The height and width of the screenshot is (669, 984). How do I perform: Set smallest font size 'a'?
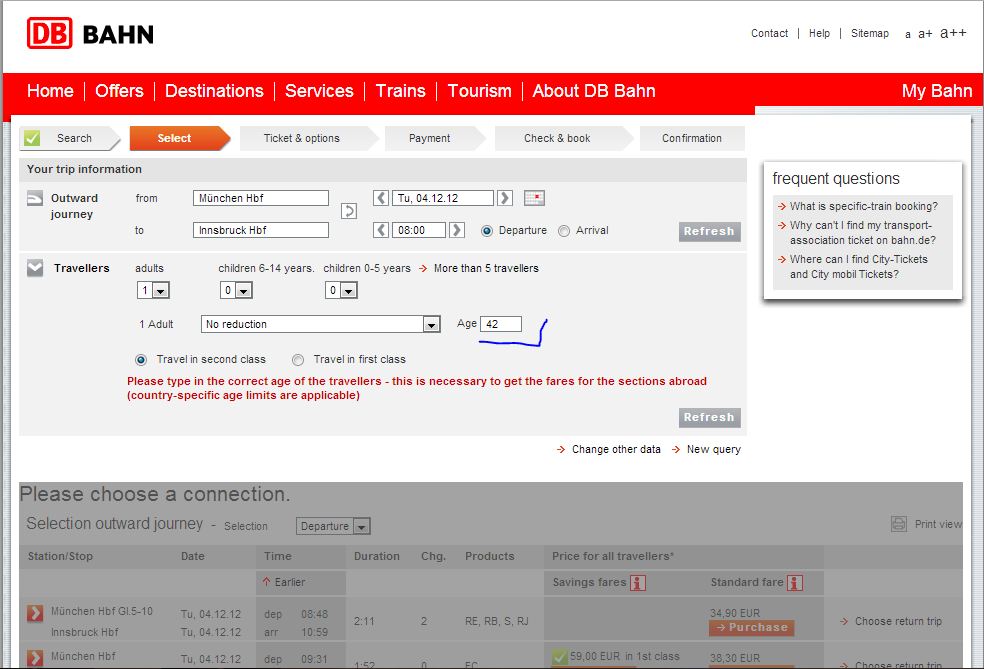(907, 35)
